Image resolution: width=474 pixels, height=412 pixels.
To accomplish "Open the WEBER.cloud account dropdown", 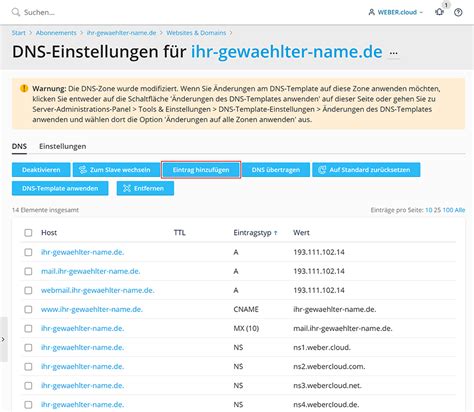I will [x=397, y=12].
